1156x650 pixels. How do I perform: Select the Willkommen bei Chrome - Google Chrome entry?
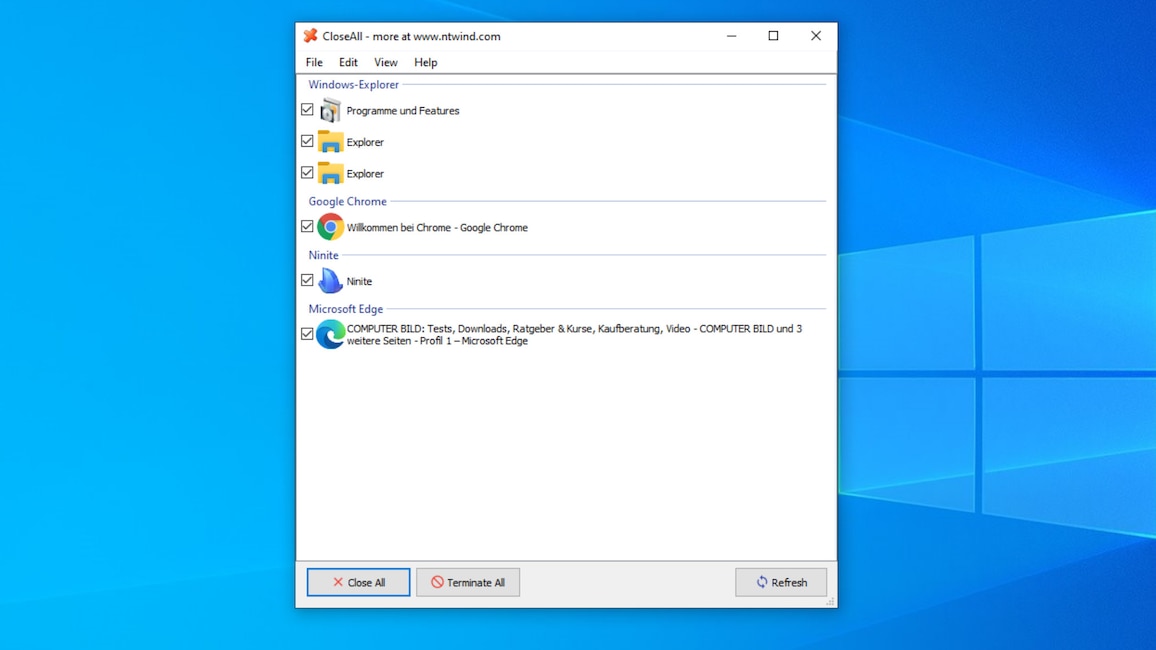437,228
